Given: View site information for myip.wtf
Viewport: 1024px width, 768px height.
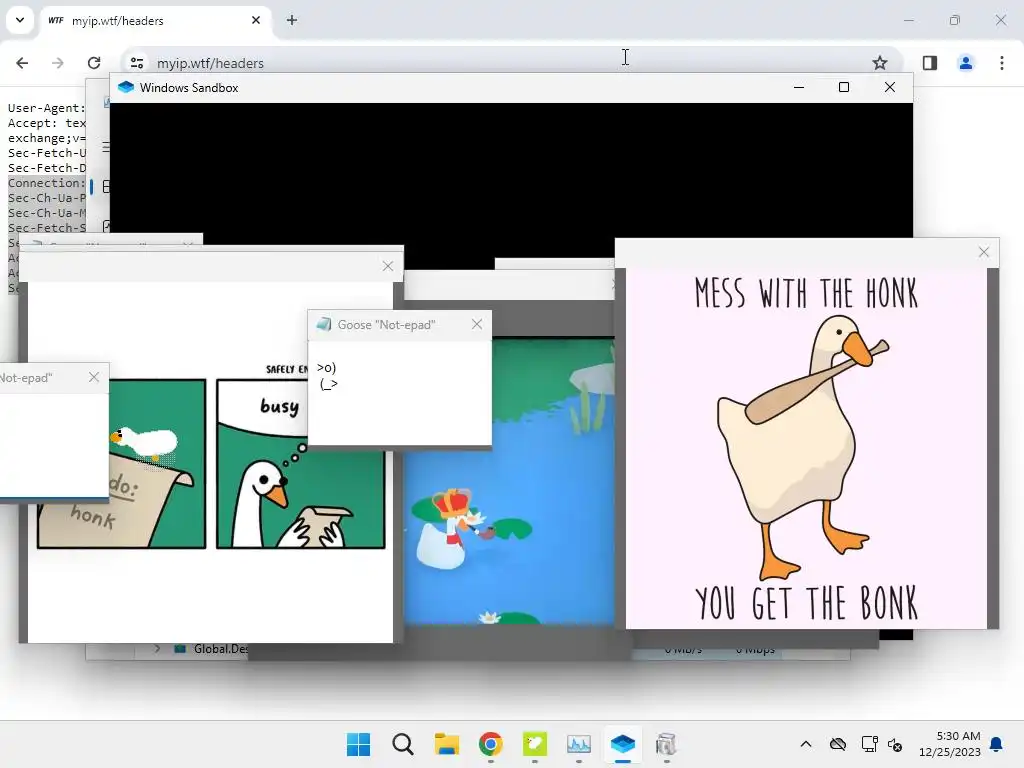Looking at the screenshot, I should point(137,63).
